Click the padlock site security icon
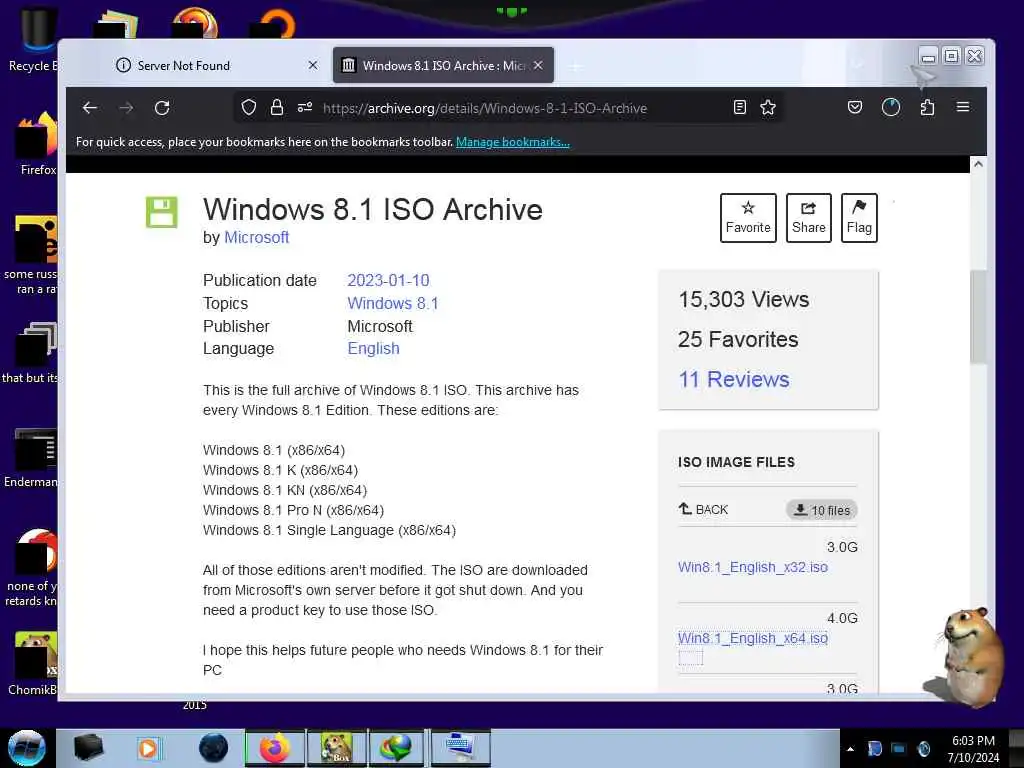Viewport: 1024px width, 768px height. [x=277, y=108]
